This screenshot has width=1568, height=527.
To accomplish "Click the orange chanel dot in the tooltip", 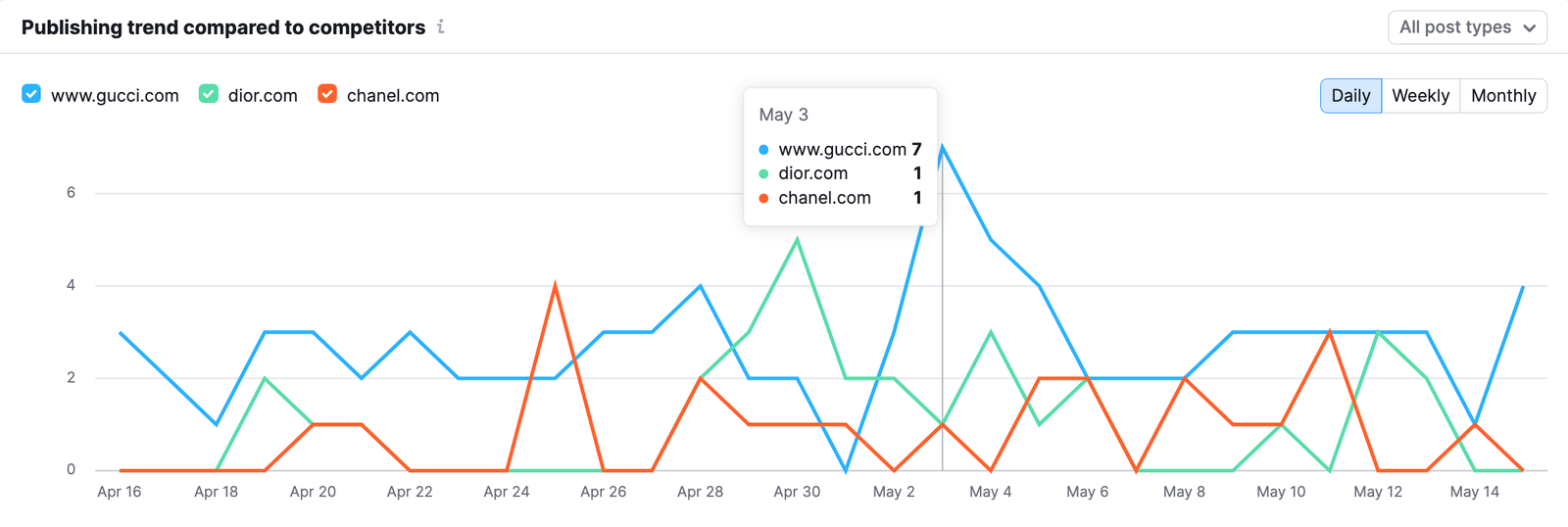I will (x=763, y=198).
